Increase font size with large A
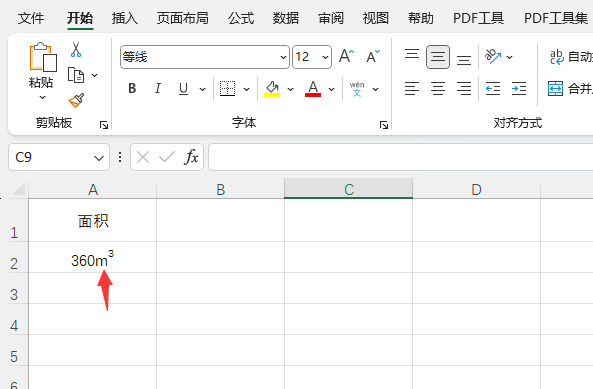 (x=346, y=57)
